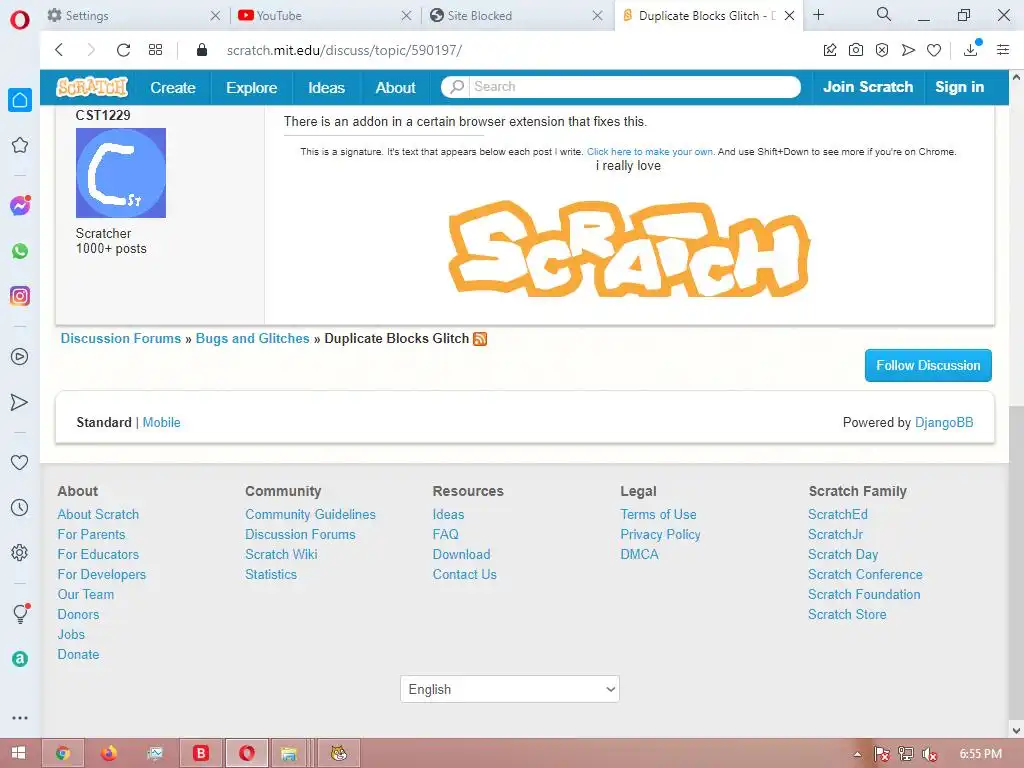Click Join Scratch button
The width and height of the screenshot is (1024, 768).
pos(867,88)
